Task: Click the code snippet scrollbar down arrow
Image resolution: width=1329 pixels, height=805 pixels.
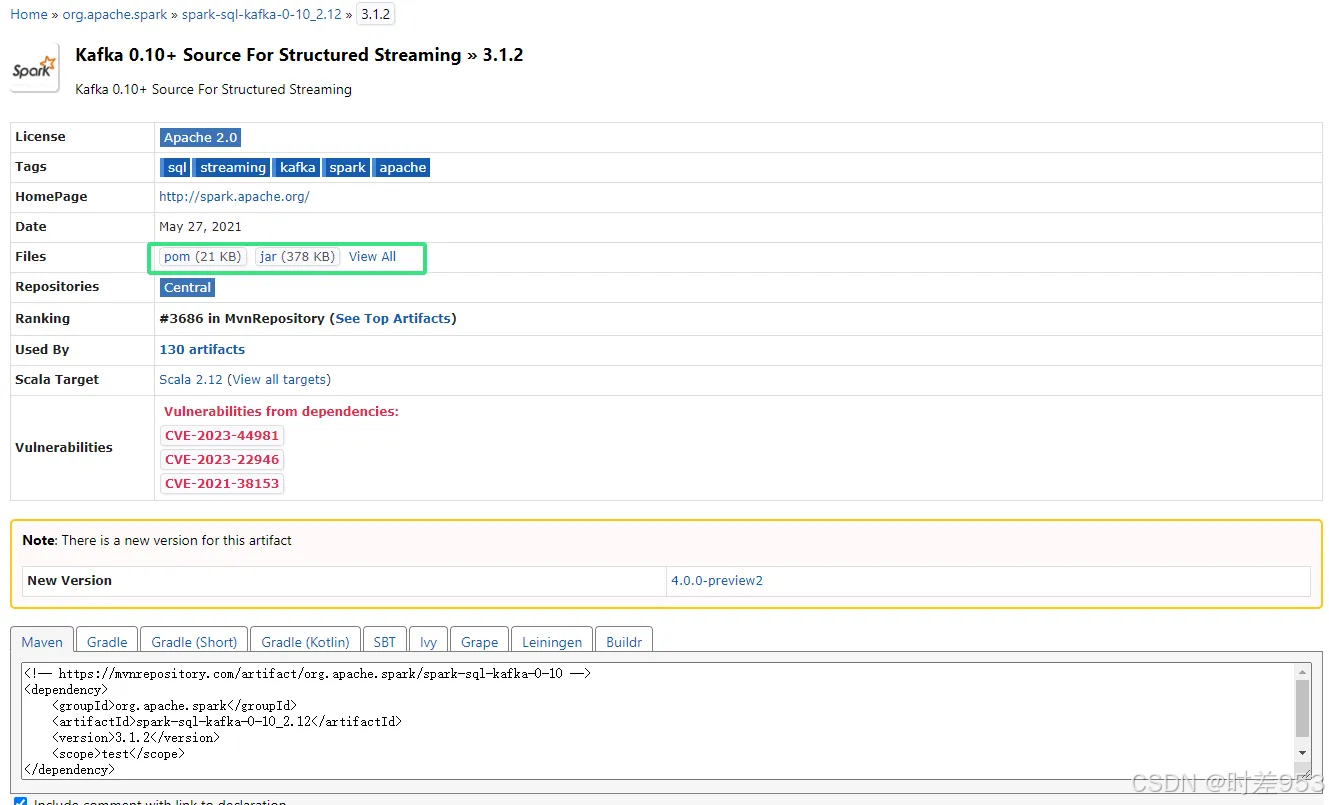Action: (1303, 754)
